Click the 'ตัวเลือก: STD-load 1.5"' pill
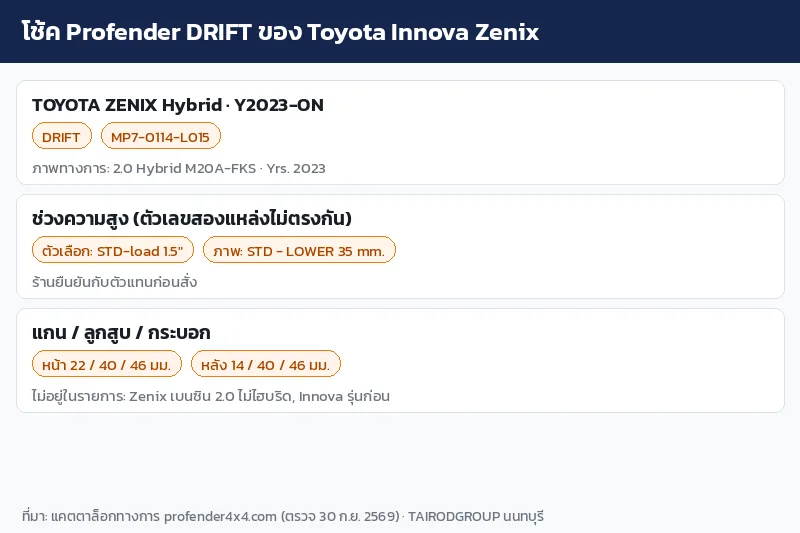This screenshot has height=533, width=800. click(113, 250)
